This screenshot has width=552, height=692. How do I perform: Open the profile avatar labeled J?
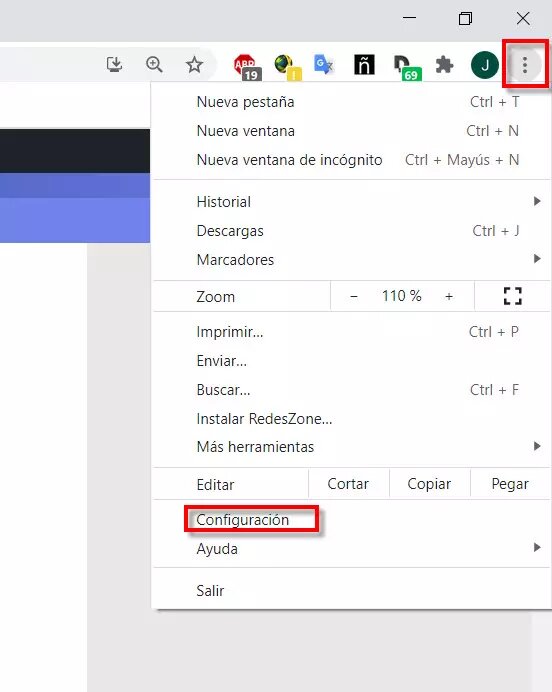(484, 65)
